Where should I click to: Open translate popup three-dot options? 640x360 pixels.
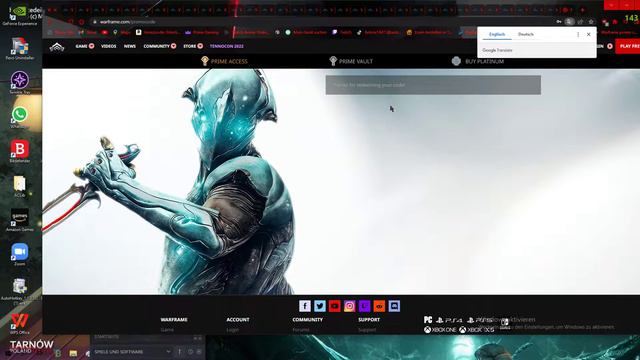coord(578,35)
